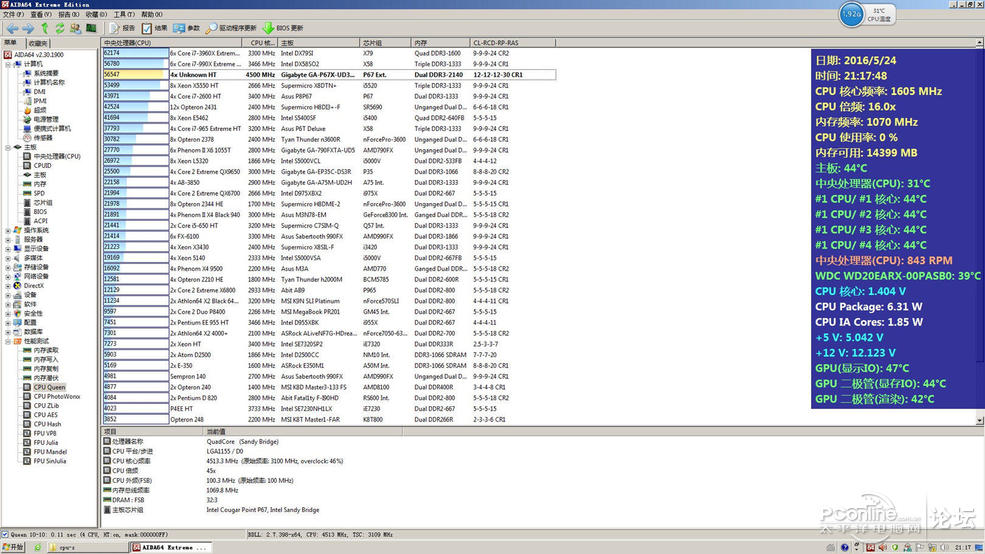Collapse the 计算机 tree node
The height and width of the screenshot is (554, 985).
coord(8,64)
